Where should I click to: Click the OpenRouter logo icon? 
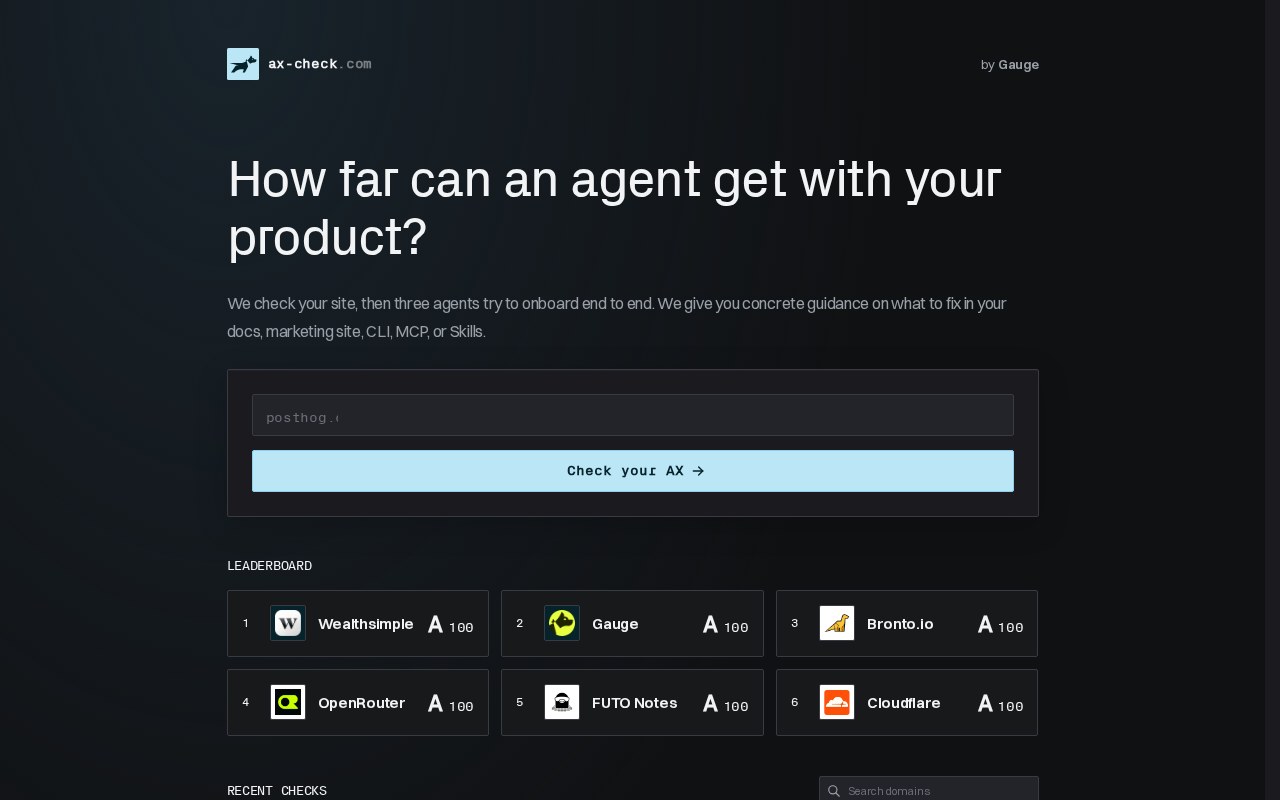[x=288, y=702]
